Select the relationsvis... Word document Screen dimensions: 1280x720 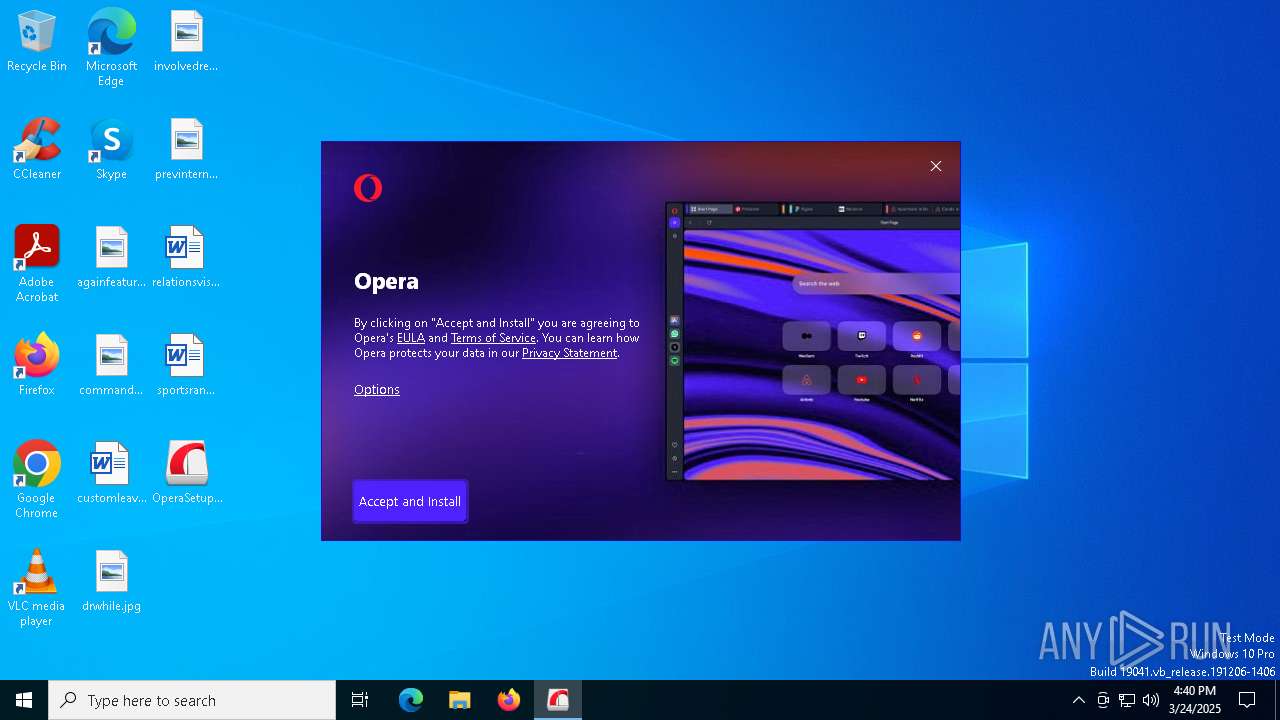[186, 257]
